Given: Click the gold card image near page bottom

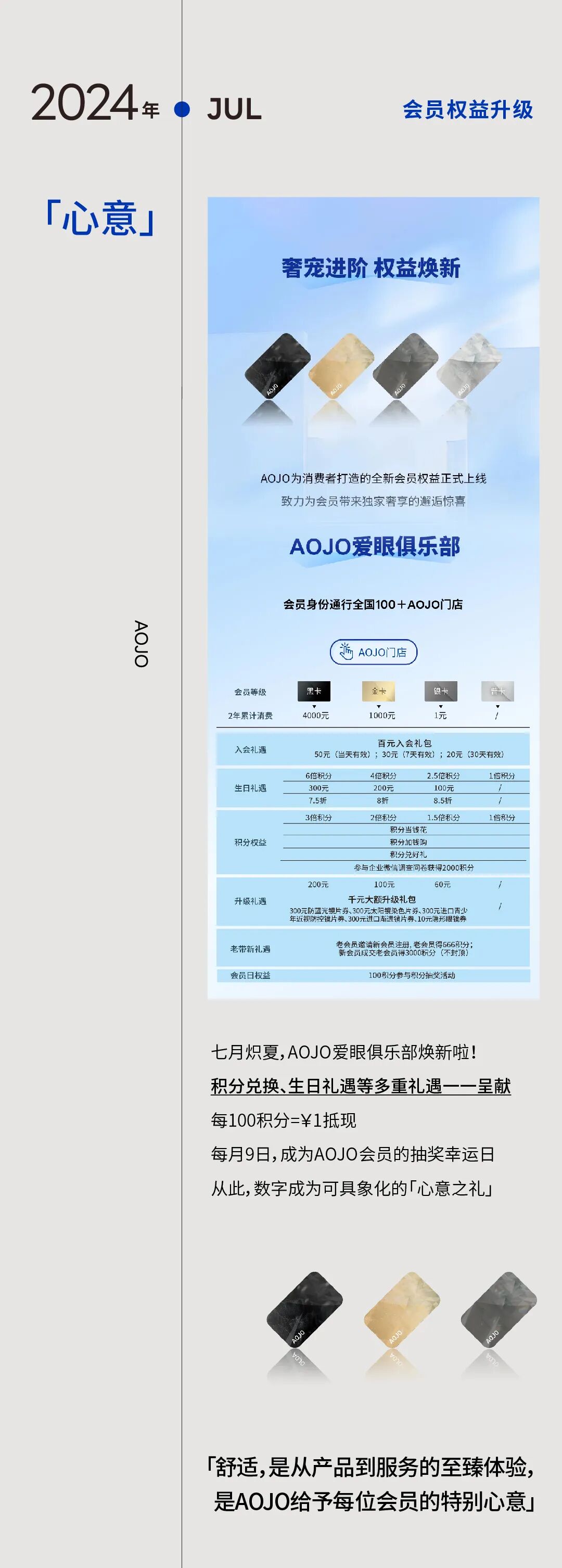Looking at the screenshot, I should point(402,1309).
